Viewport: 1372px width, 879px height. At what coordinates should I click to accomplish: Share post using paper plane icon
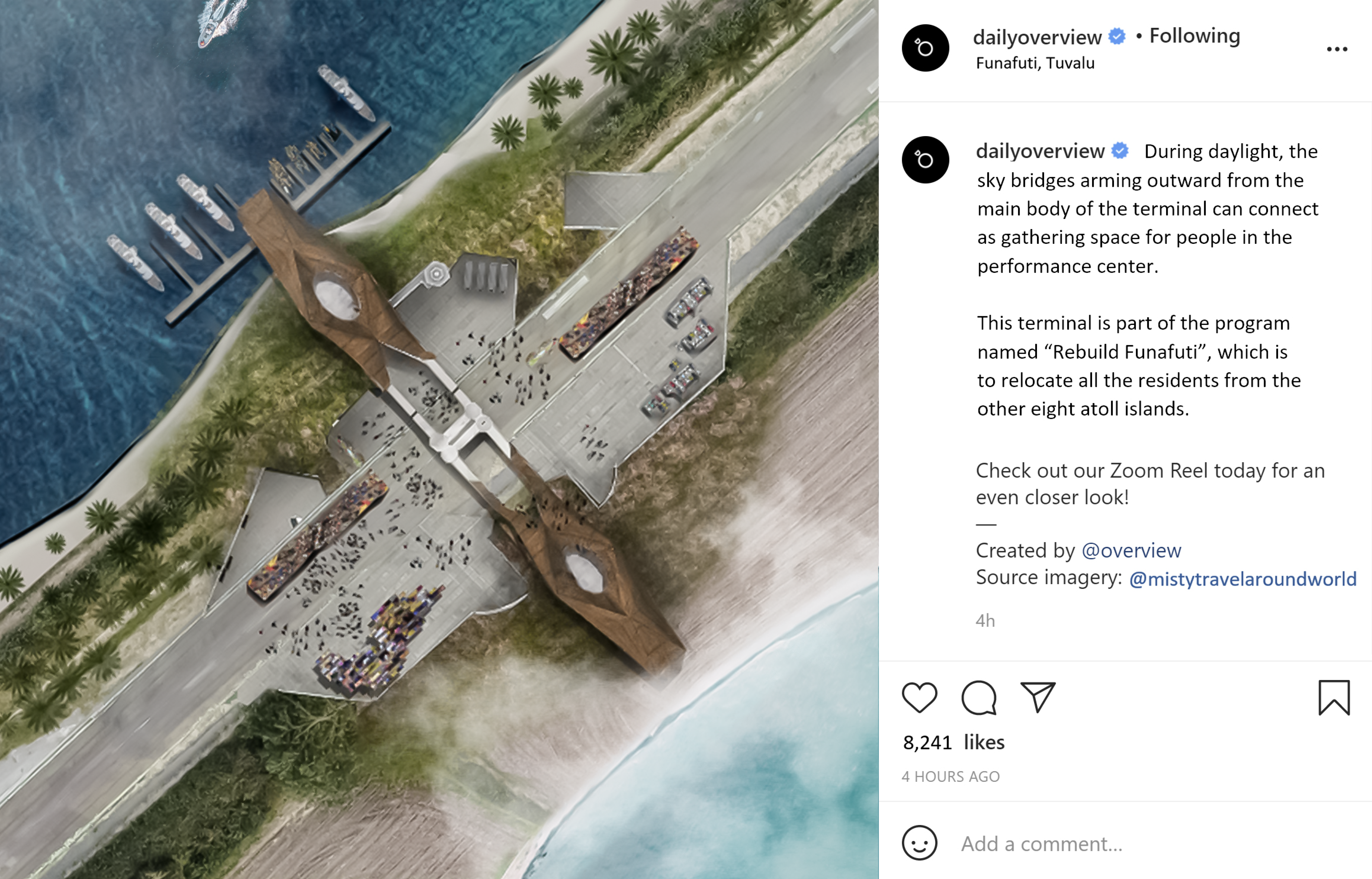pos(1038,697)
